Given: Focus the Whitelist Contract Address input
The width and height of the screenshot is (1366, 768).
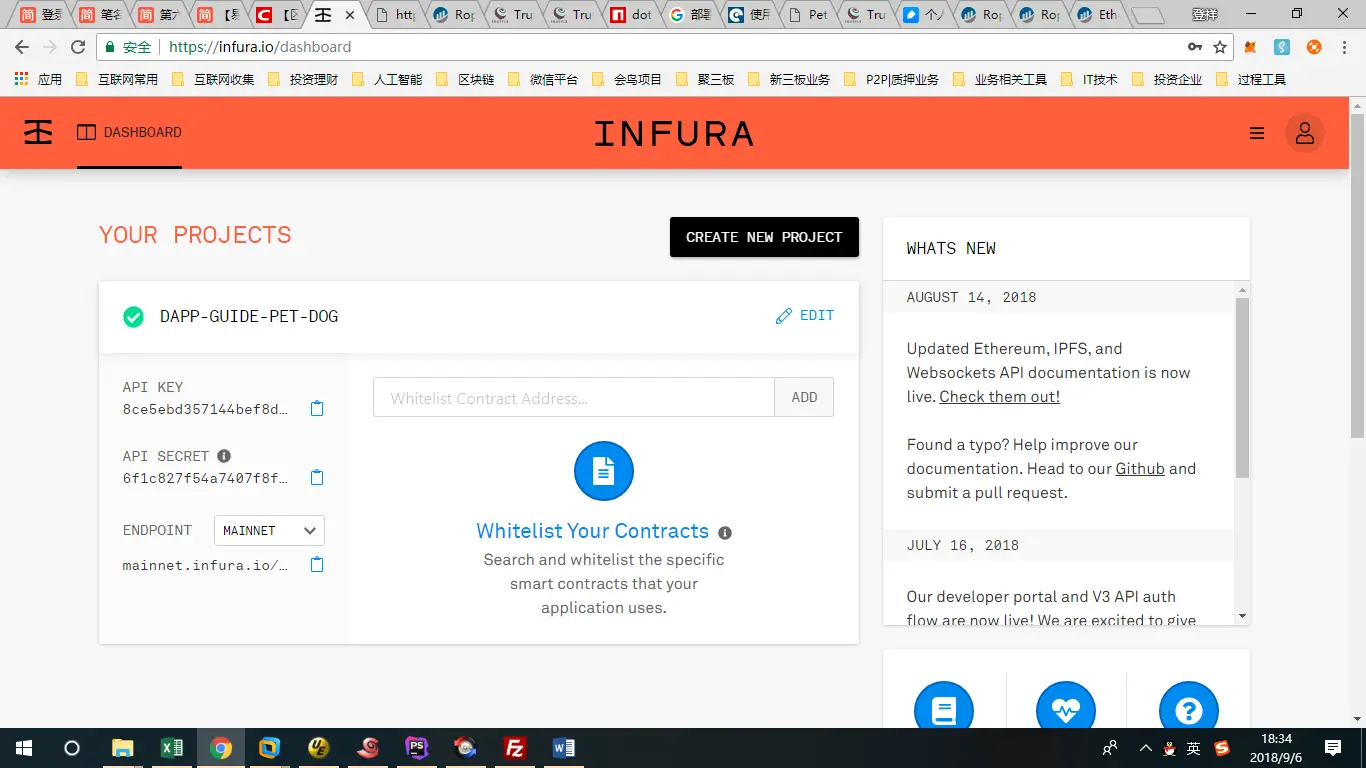Looking at the screenshot, I should (x=574, y=397).
